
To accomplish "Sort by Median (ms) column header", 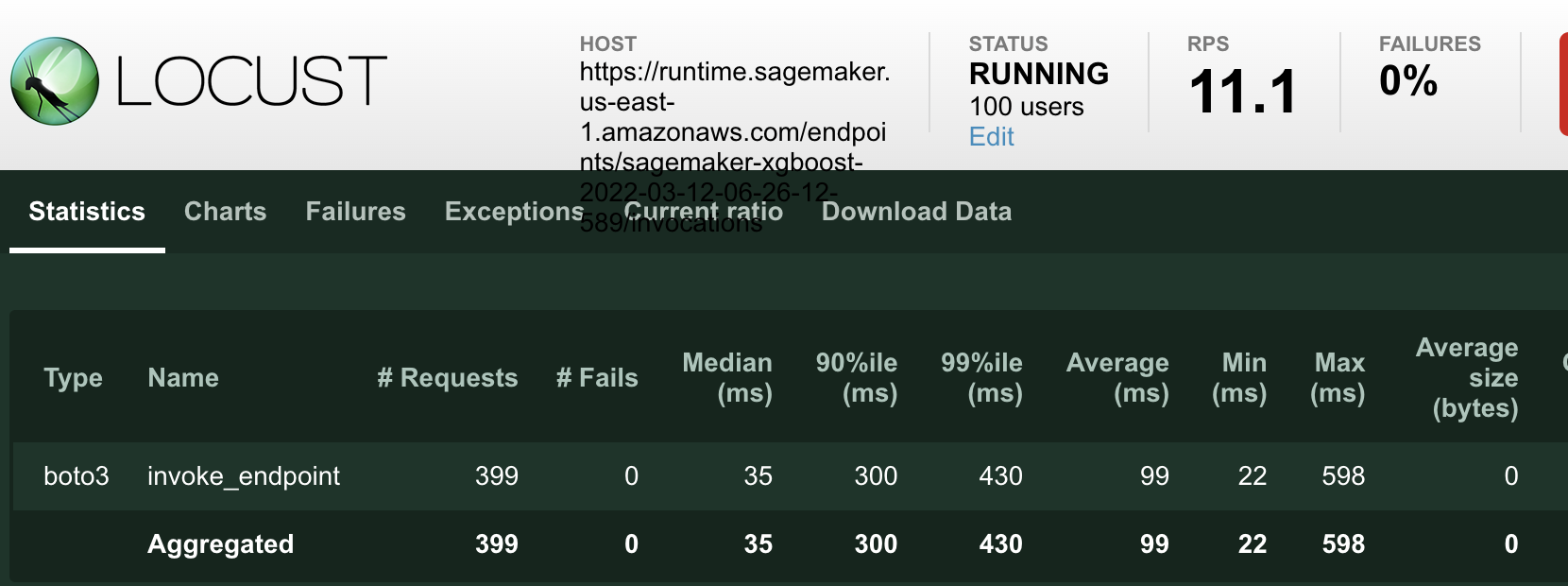I will point(727,378).
